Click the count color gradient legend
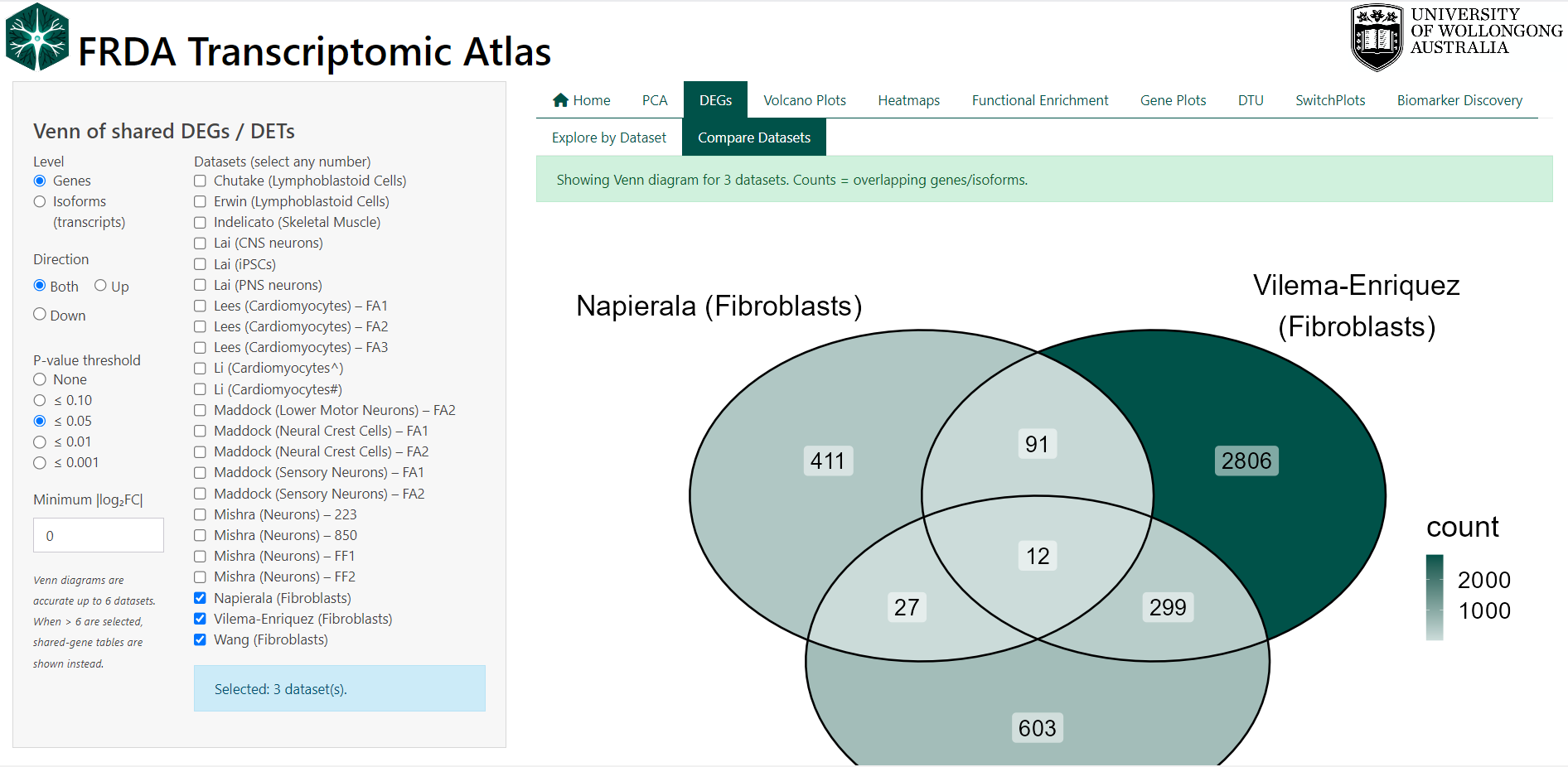The height and width of the screenshot is (767, 1568). 1435,597
